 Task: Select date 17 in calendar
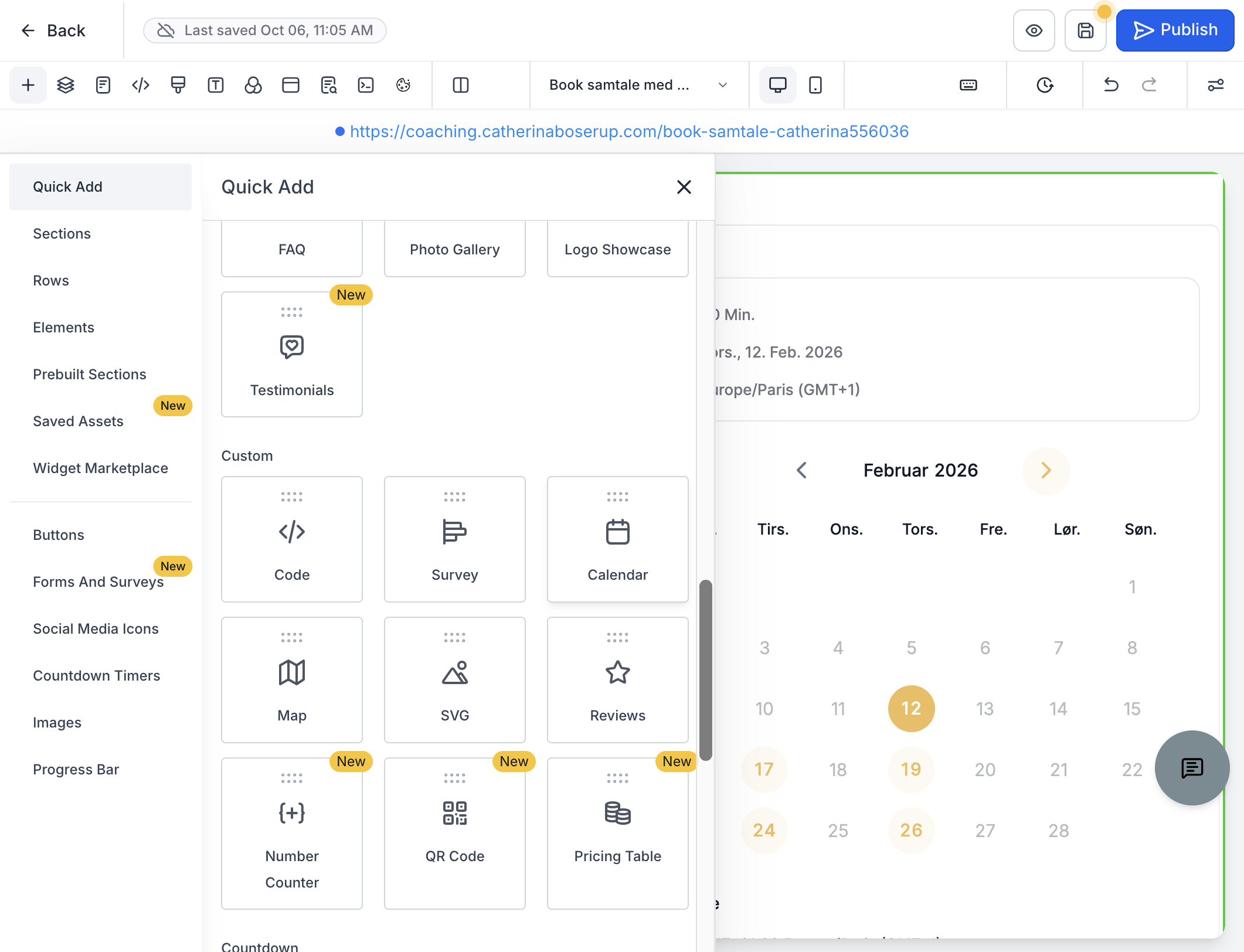pos(764,770)
